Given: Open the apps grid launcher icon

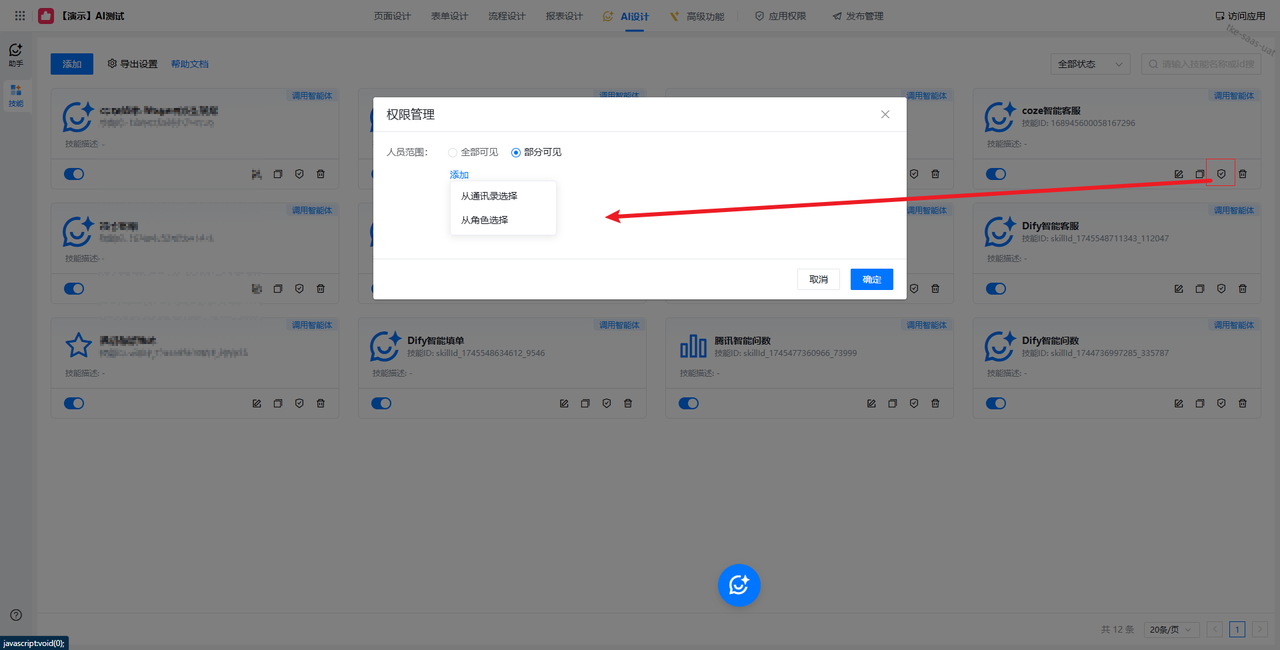Looking at the screenshot, I should (20, 16).
